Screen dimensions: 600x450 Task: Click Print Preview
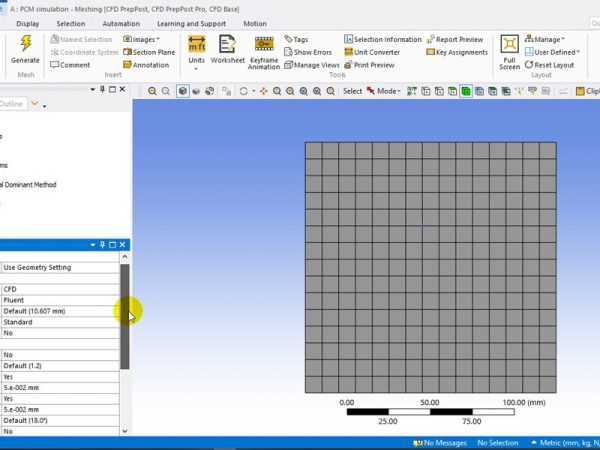click(369, 65)
